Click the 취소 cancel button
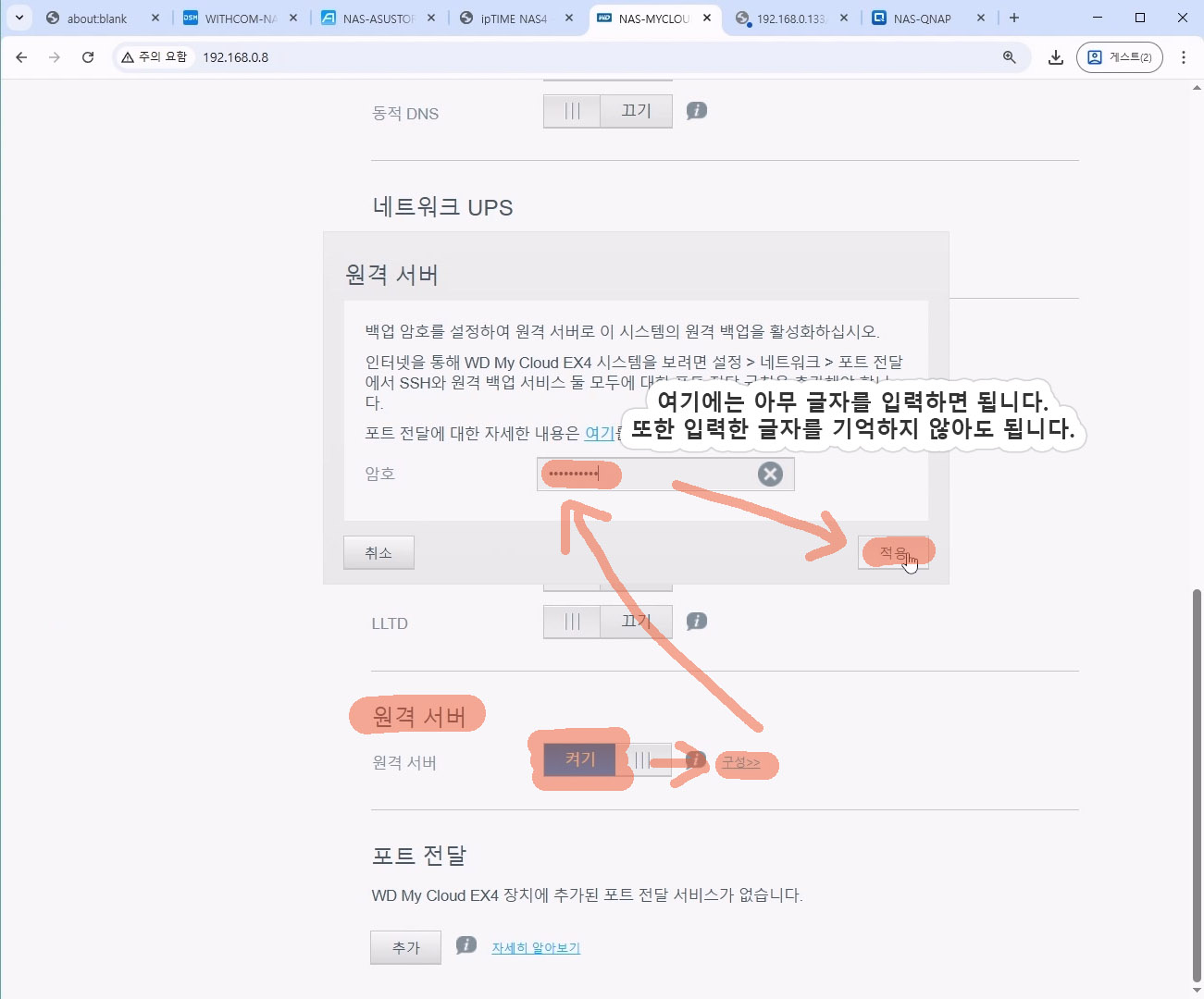1204x999 pixels. point(379,553)
